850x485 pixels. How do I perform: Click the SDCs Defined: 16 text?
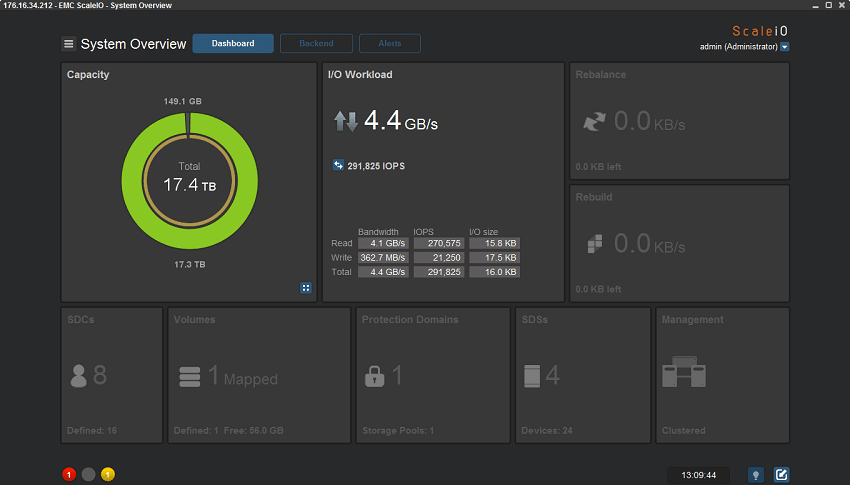click(92, 431)
